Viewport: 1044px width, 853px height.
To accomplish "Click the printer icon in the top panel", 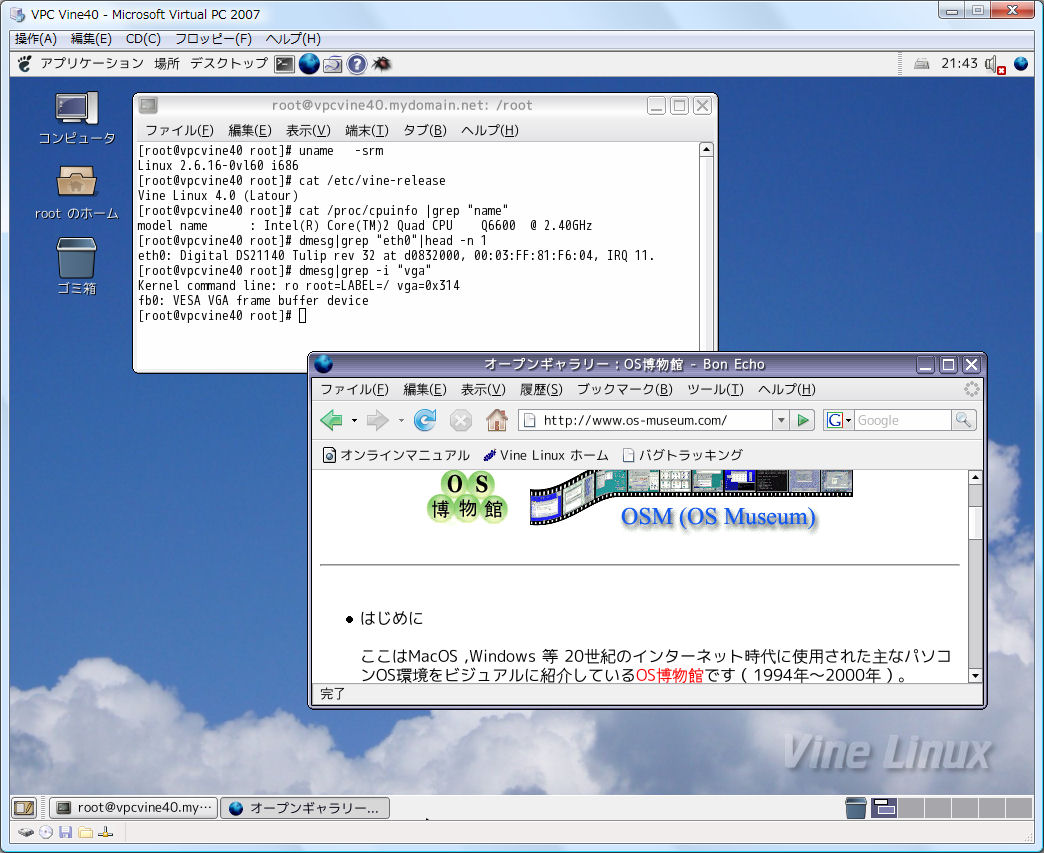I will (x=921, y=64).
